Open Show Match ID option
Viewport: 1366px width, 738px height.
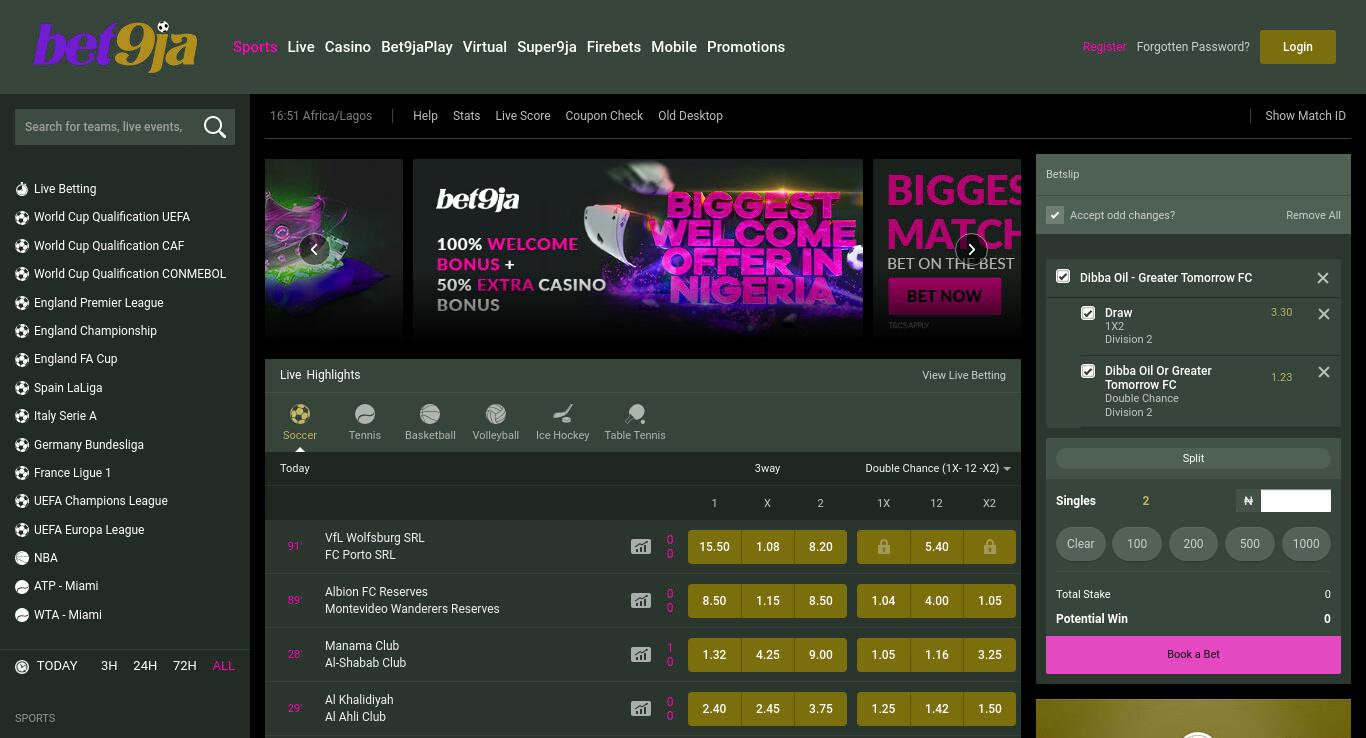(x=1305, y=116)
